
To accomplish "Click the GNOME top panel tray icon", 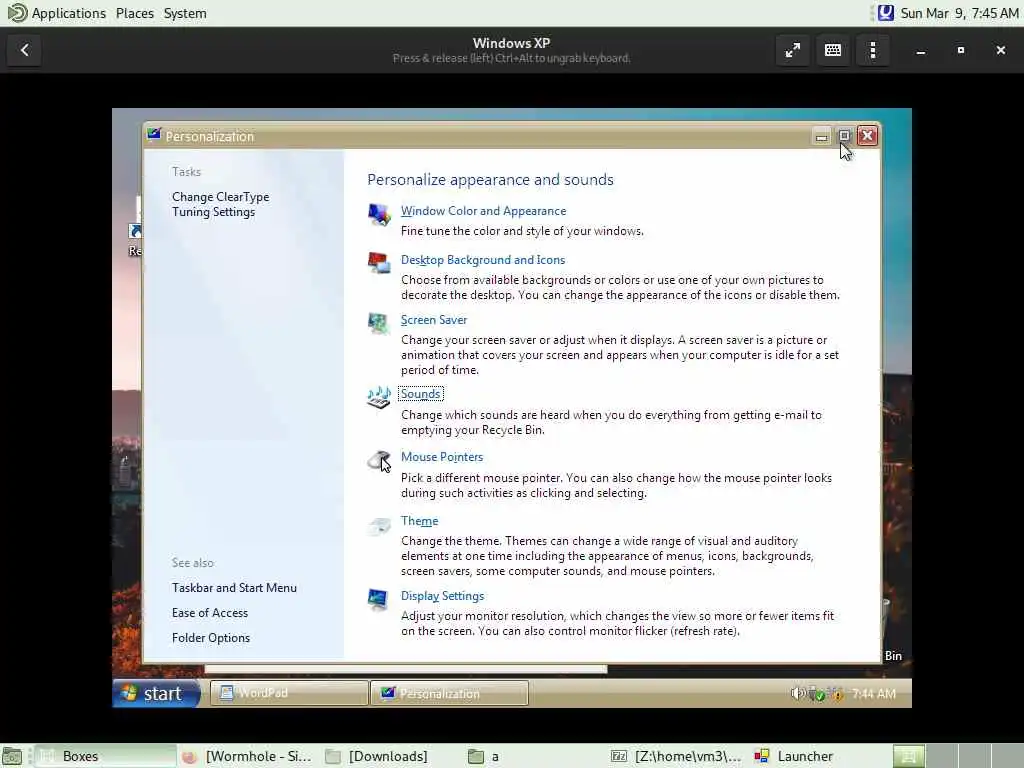I will pos(886,12).
